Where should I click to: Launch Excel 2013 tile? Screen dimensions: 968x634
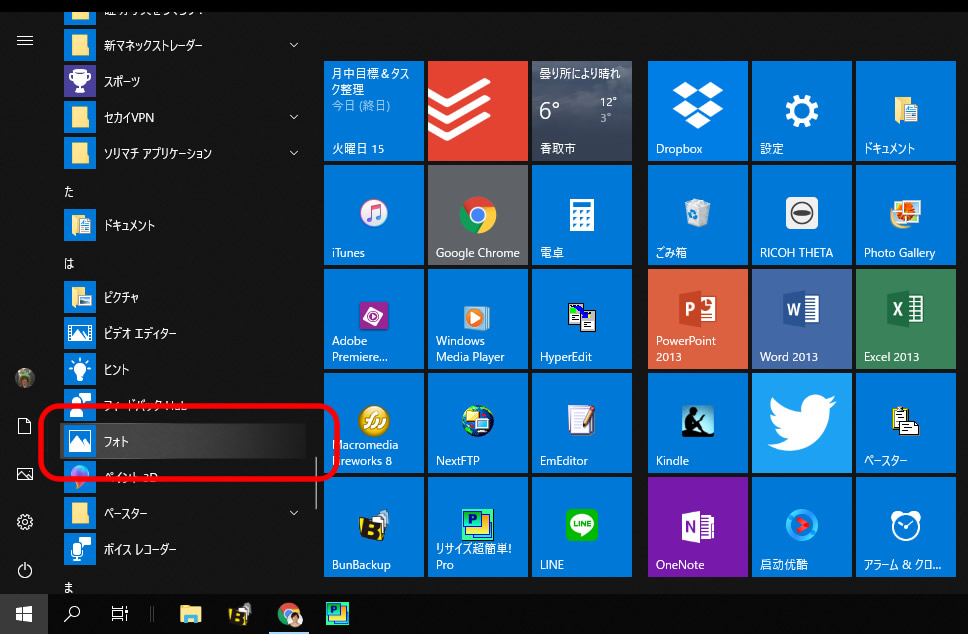pos(905,319)
